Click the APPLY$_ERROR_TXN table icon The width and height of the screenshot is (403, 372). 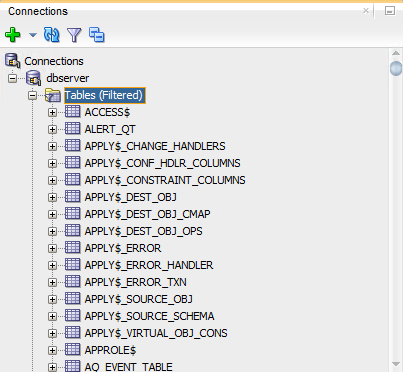[72, 282]
